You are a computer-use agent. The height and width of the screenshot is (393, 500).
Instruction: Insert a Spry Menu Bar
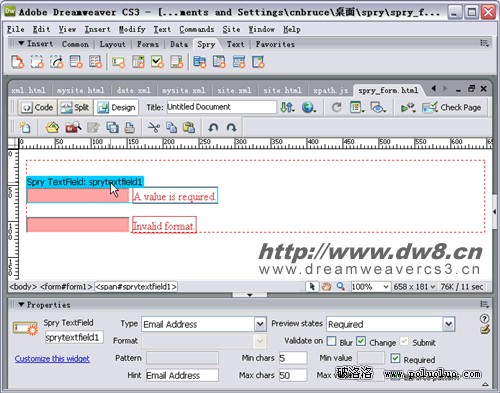[x=200, y=62]
